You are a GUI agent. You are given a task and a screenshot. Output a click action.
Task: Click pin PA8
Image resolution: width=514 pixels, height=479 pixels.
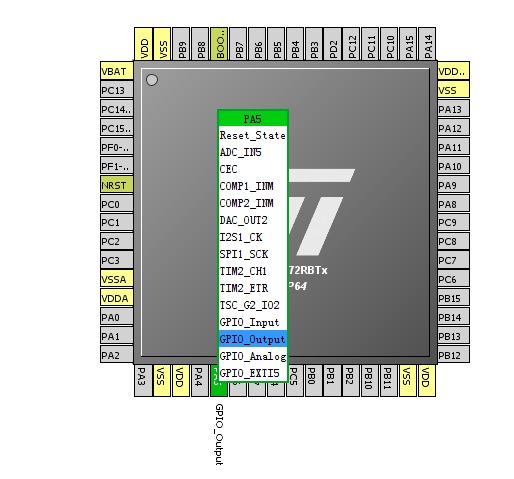[453, 204]
